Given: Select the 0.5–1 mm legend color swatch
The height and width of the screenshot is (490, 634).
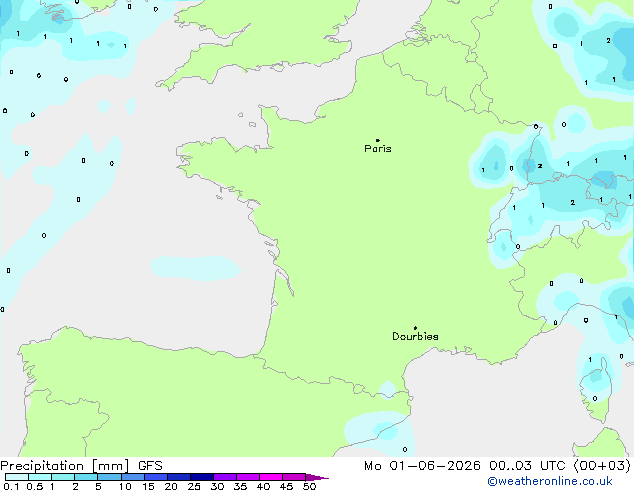Looking at the screenshot, I should pyautogui.click(x=40, y=477).
